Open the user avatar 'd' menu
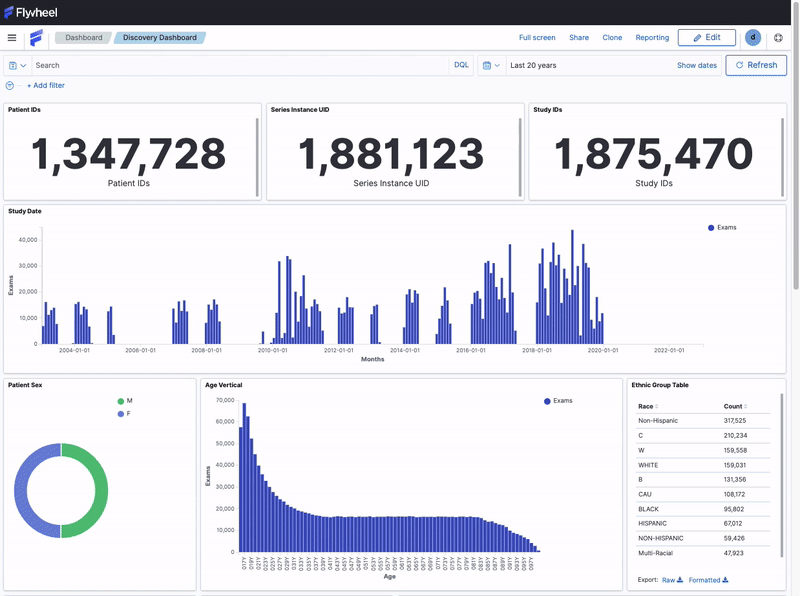The image size is (800, 596). (x=753, y=38)
